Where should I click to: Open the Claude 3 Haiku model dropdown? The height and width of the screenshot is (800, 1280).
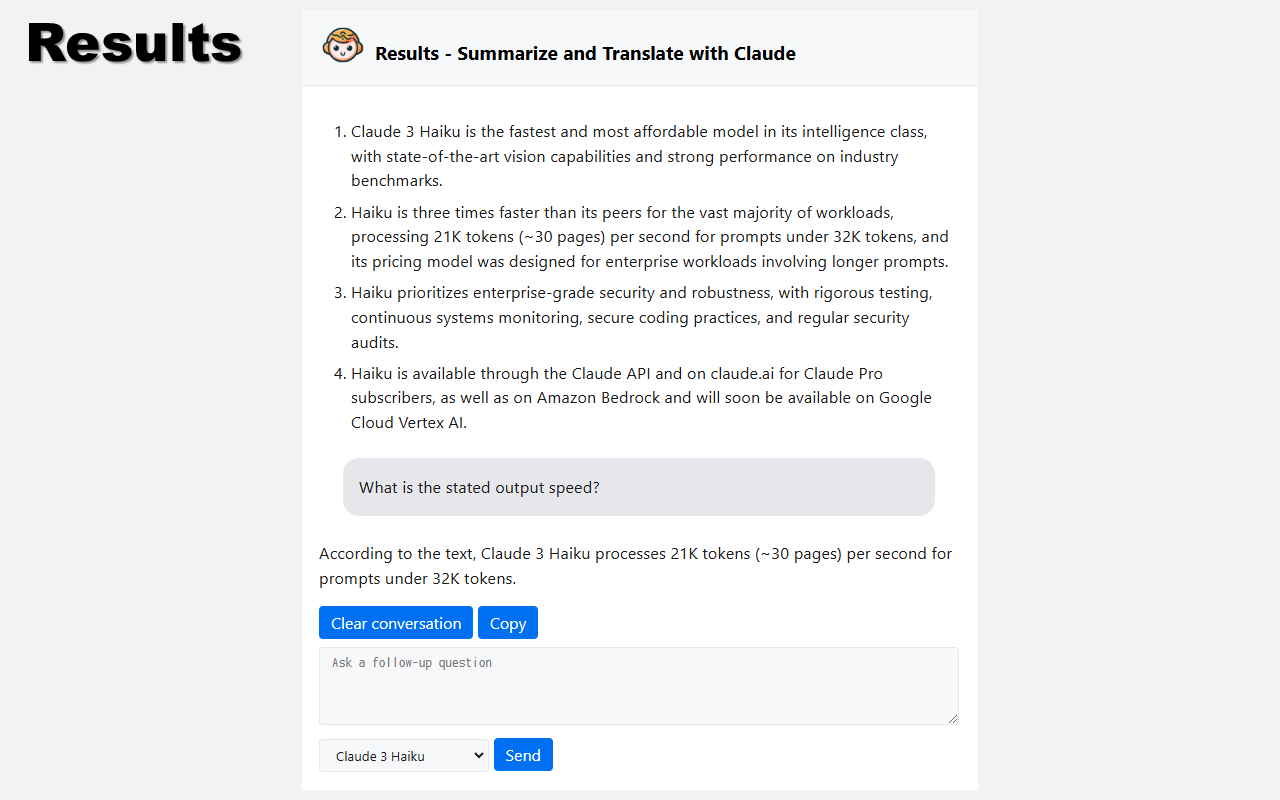[404, 756]
